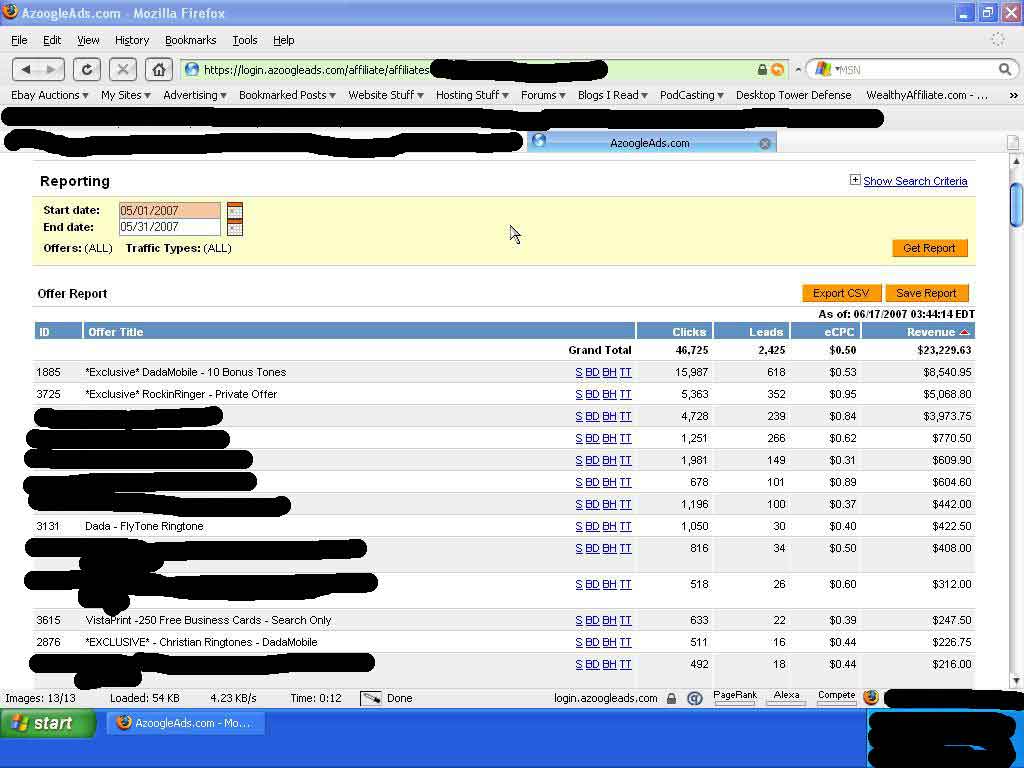Click the eyedropper icon in the status bar
This screenshot has height=768, width=1024.
[x=371, y=698]
